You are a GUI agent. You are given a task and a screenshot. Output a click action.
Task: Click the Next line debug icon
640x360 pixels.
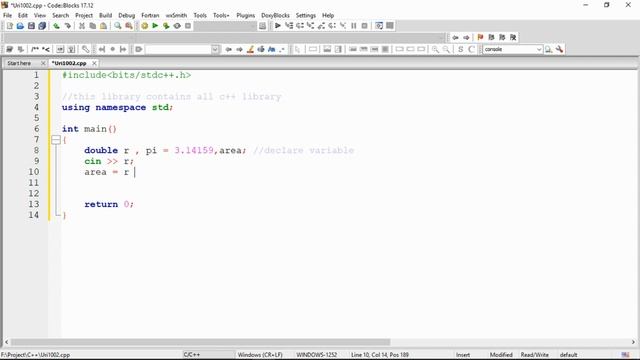click(x=300, y=26)
